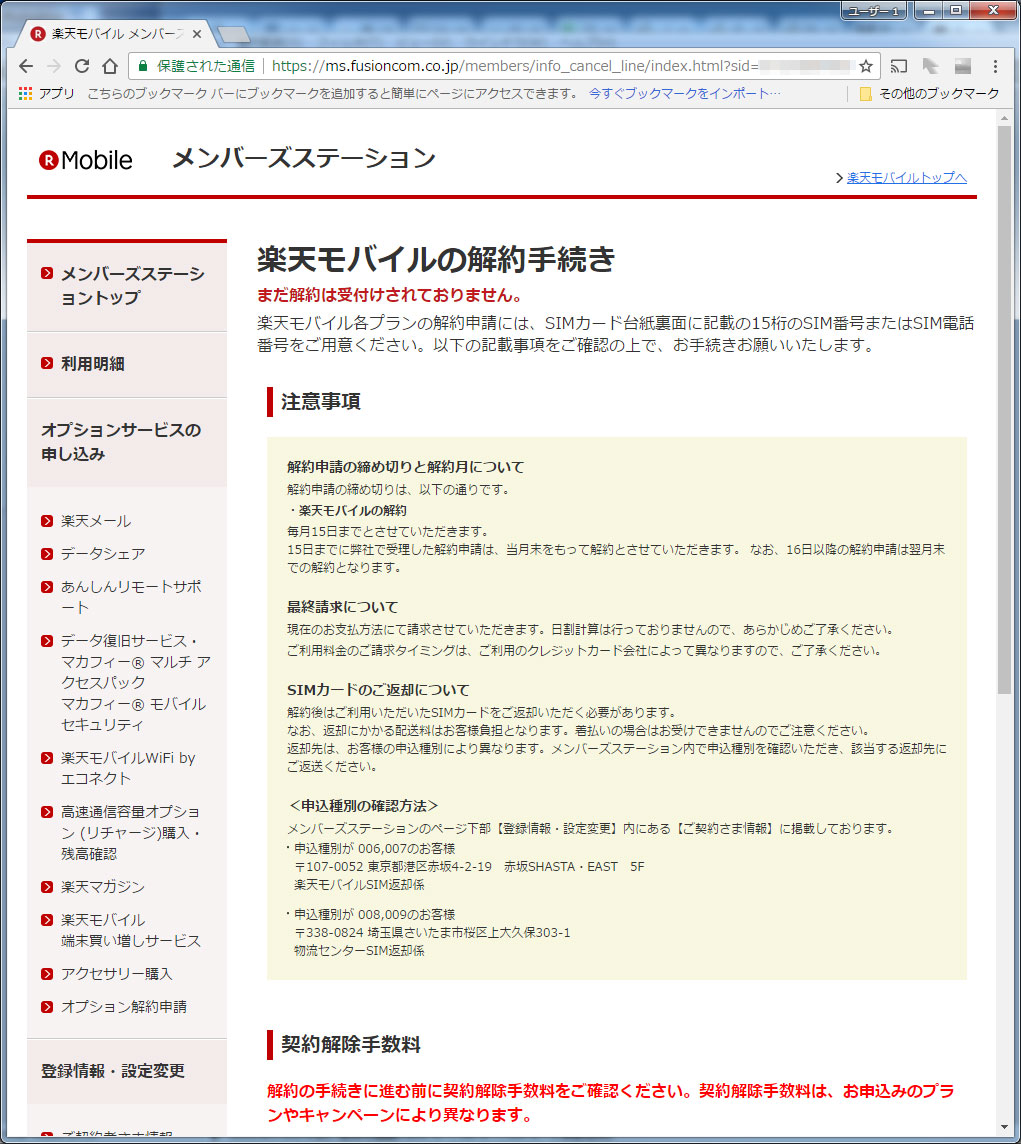Click the vertical page scrollbar
The height and width of the screenshot is (1144, 1021).
coord(1004,400)
